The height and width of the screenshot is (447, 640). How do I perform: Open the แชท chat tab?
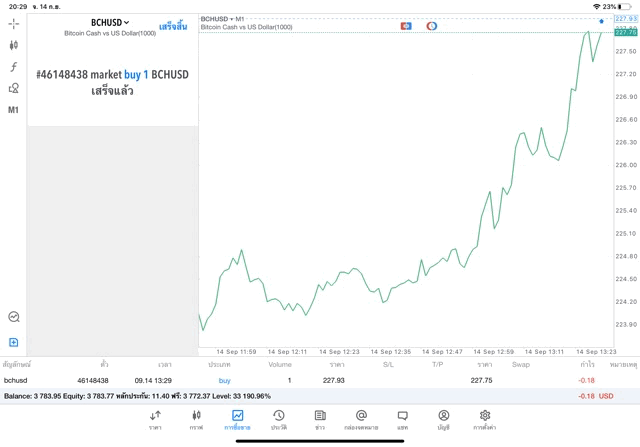[402, 420]
